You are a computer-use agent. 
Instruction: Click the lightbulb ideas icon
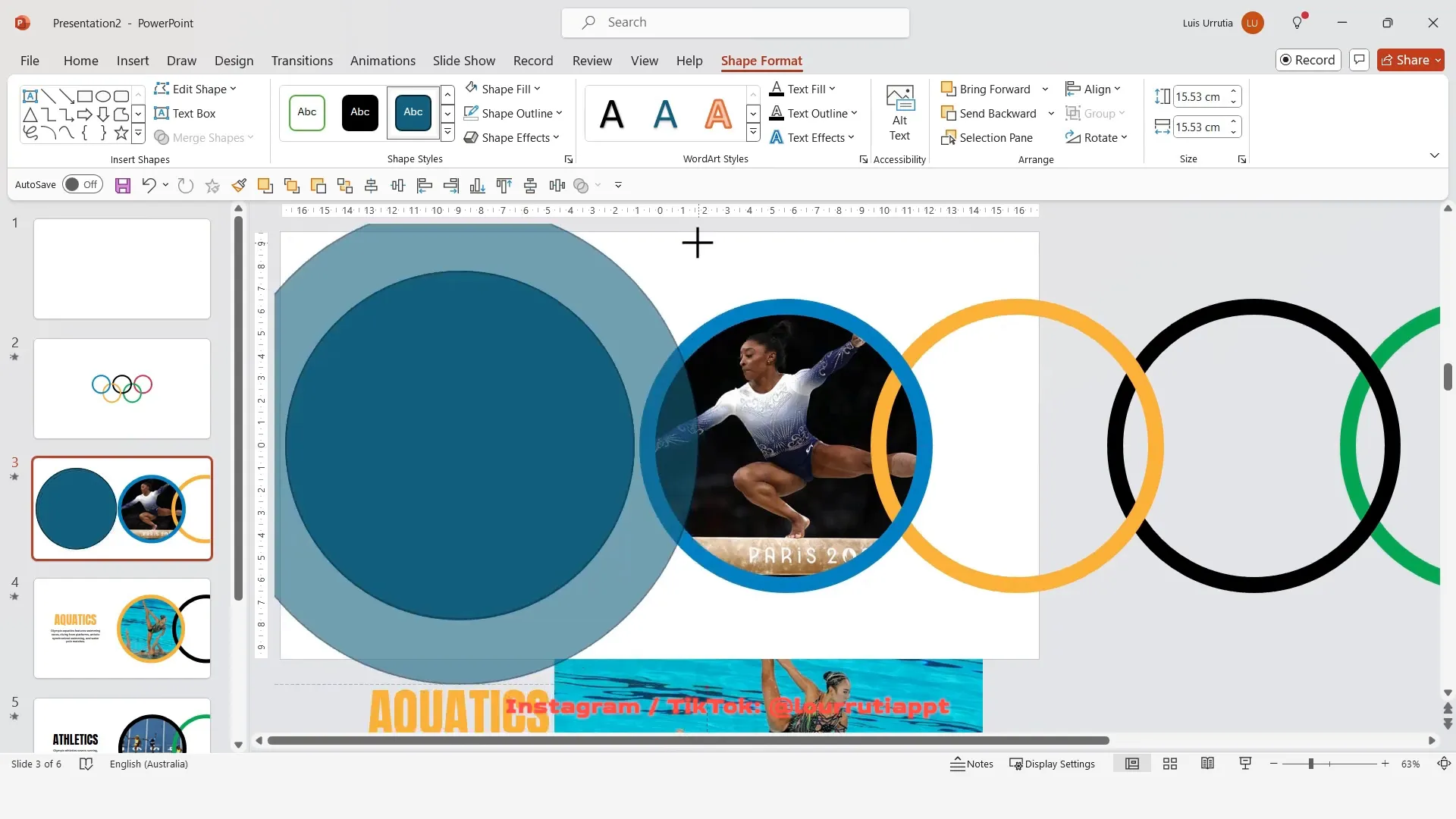click(x=1298, y=23)
